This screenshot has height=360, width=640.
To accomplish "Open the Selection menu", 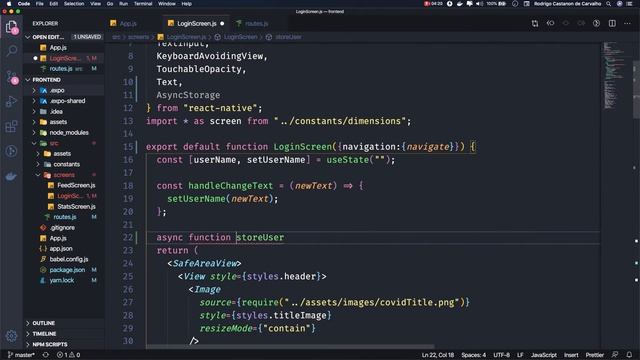I will tap(74, 4).
